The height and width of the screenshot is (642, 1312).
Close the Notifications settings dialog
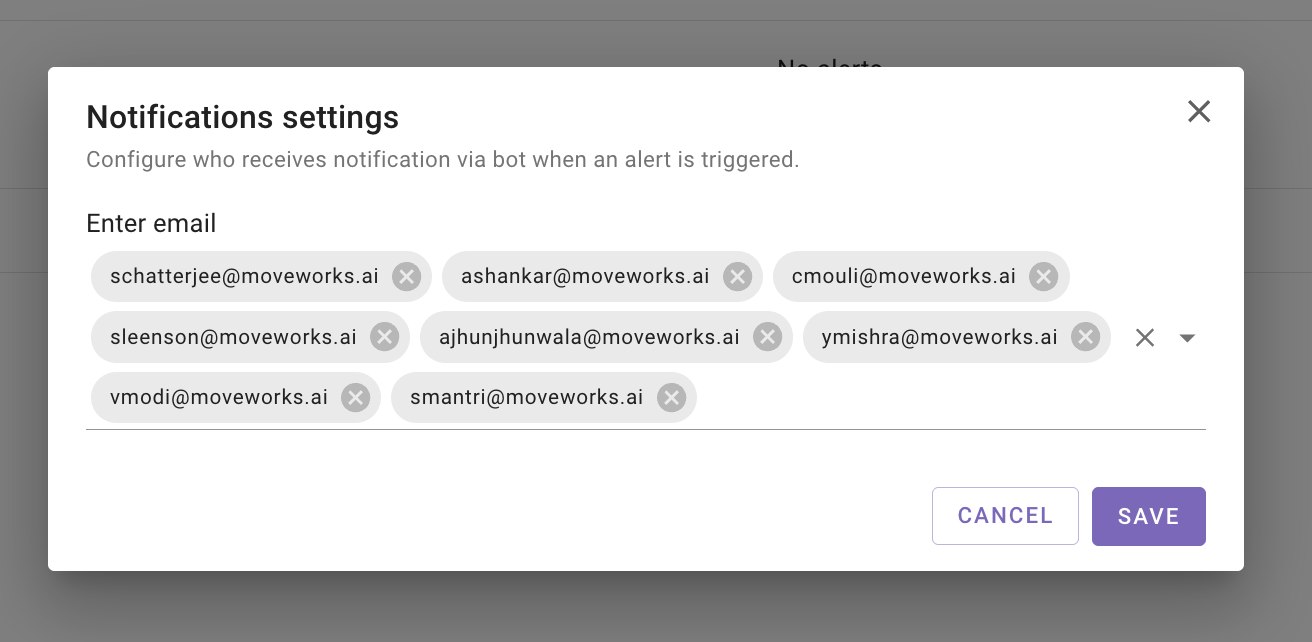pos(1199,111)
